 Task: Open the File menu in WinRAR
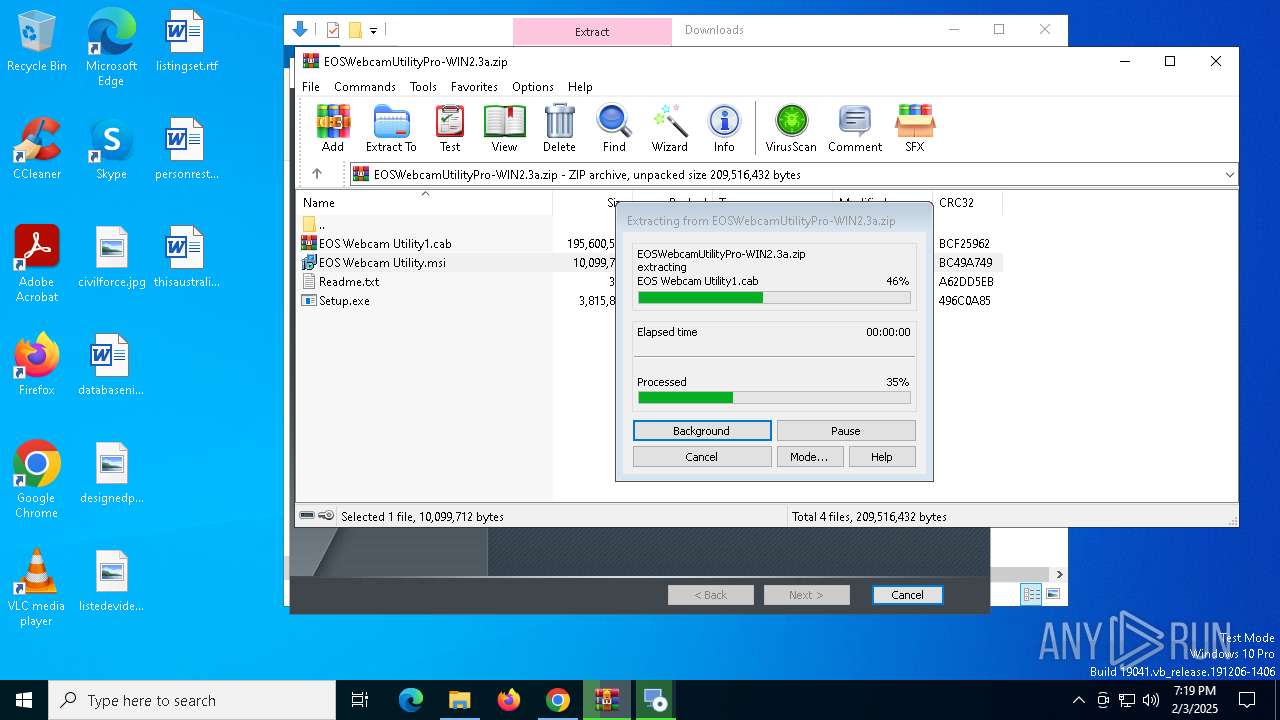point(311,87)
